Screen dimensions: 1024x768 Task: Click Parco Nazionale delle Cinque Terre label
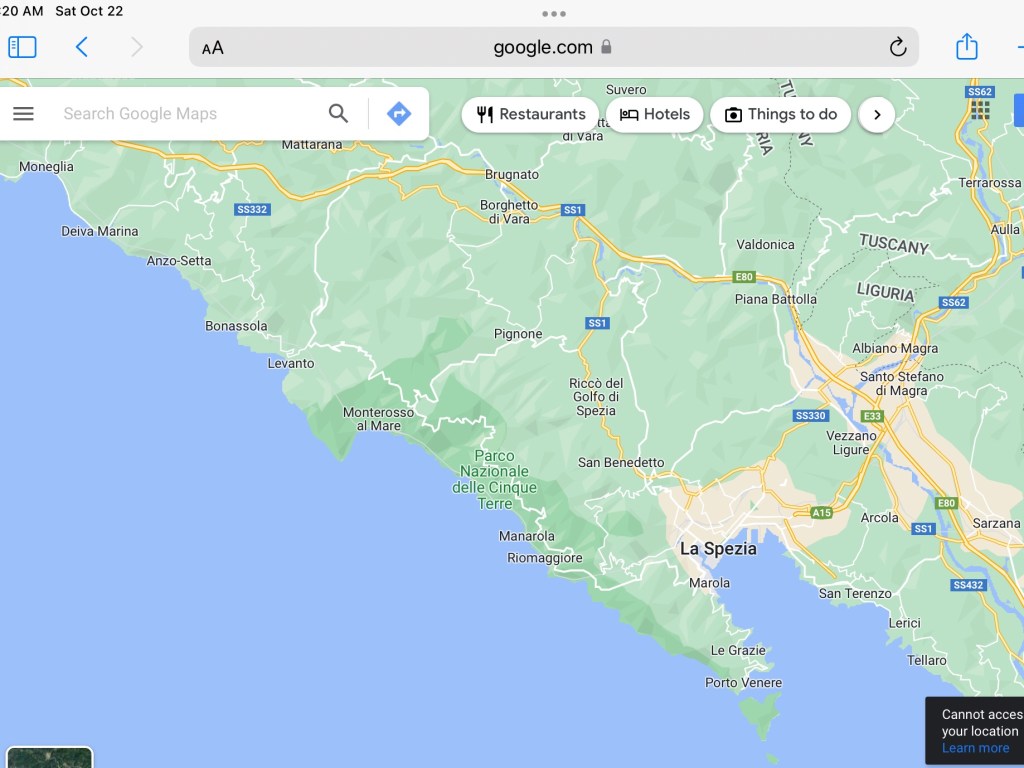tap(495, 480)
